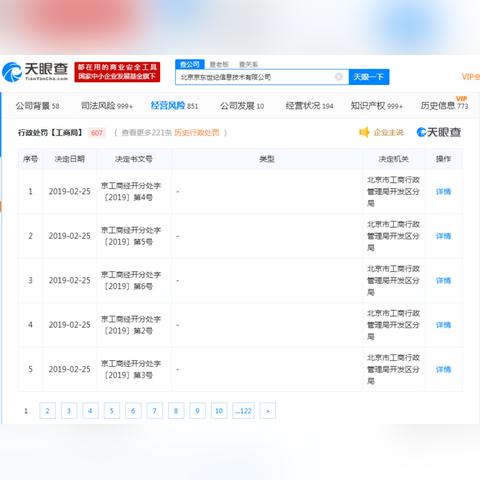Click the 企业主张 link
Image resolution: width=480 pixels, height=480 pixels.
(389, 133)
